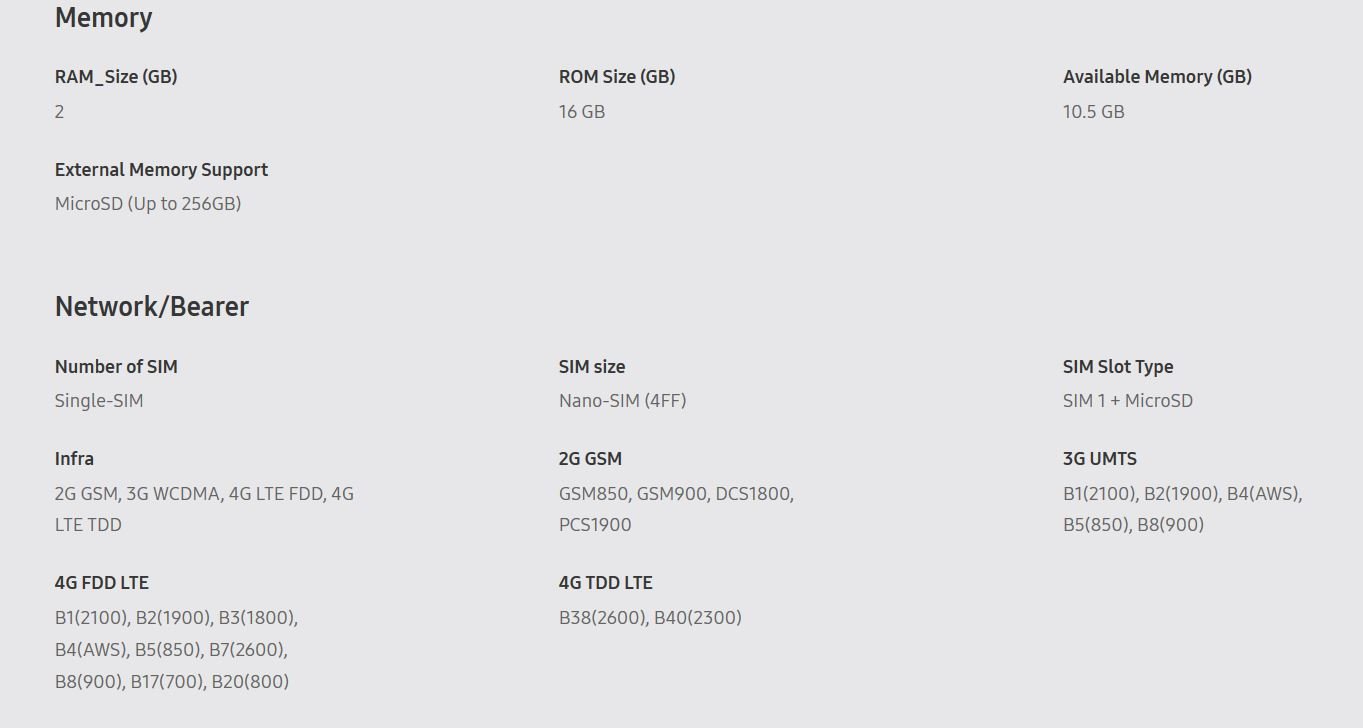Click the SIM Slot Type label

coord(1117,367)
